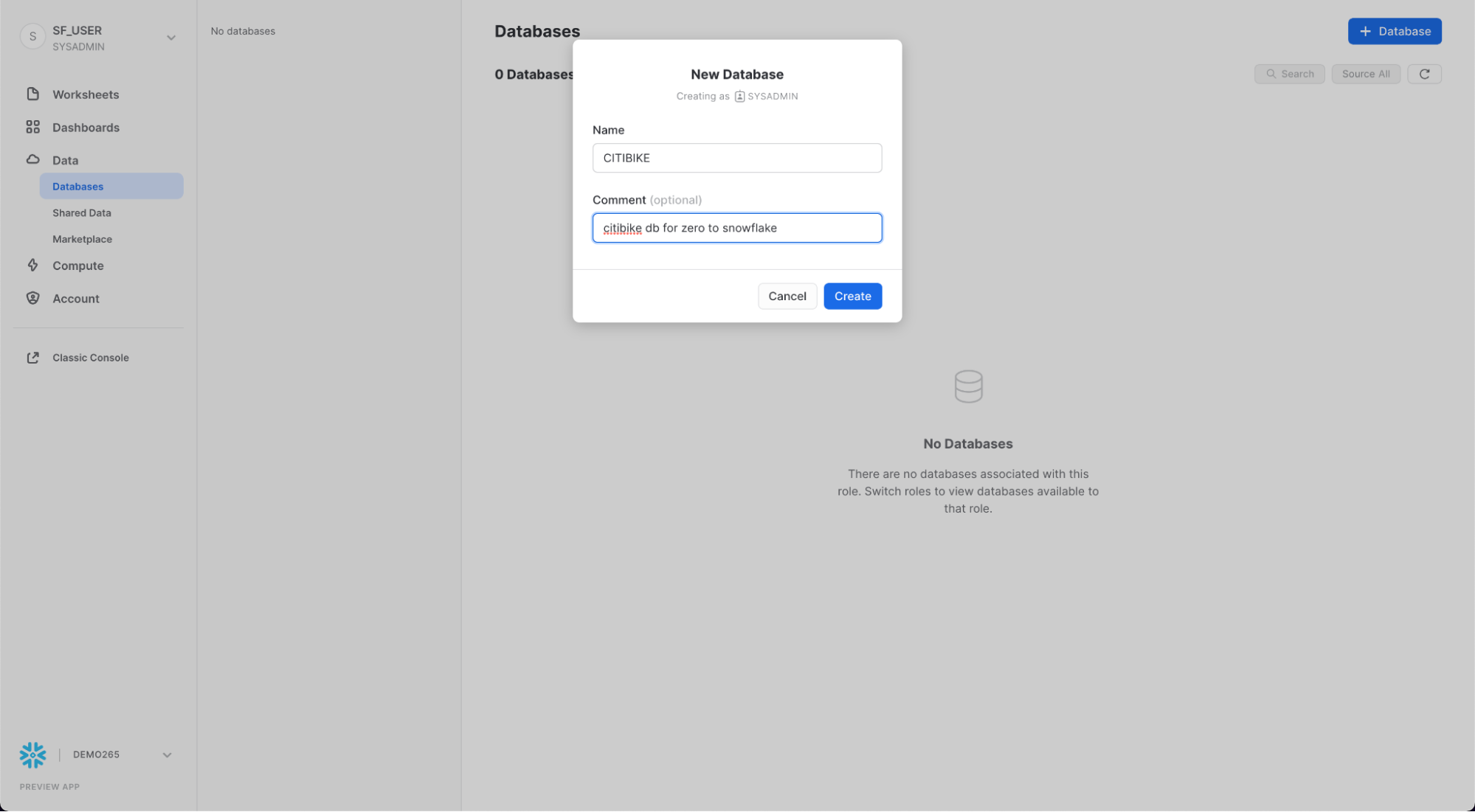Click Source All dropdown button
The height and width of the screenshot is (812, 1475).
1365,72
